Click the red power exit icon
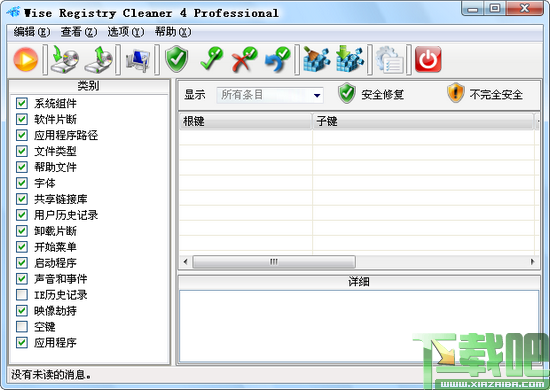The image size is (550, 390). 428,59
